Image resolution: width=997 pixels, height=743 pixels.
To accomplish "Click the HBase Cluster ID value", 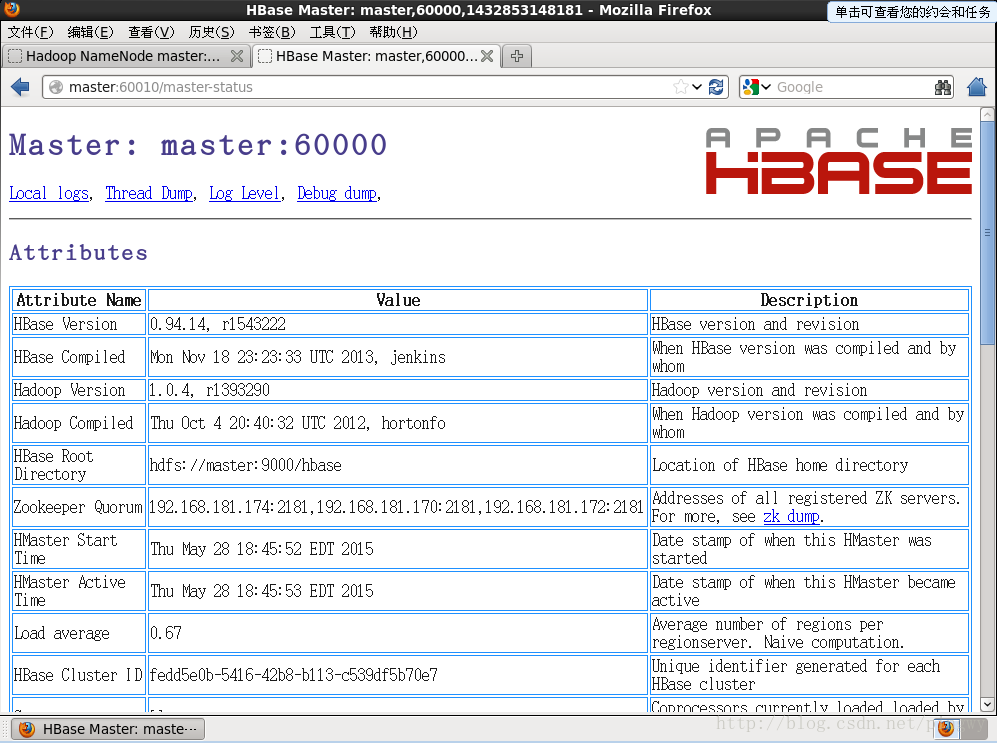I will click(294, 675).
